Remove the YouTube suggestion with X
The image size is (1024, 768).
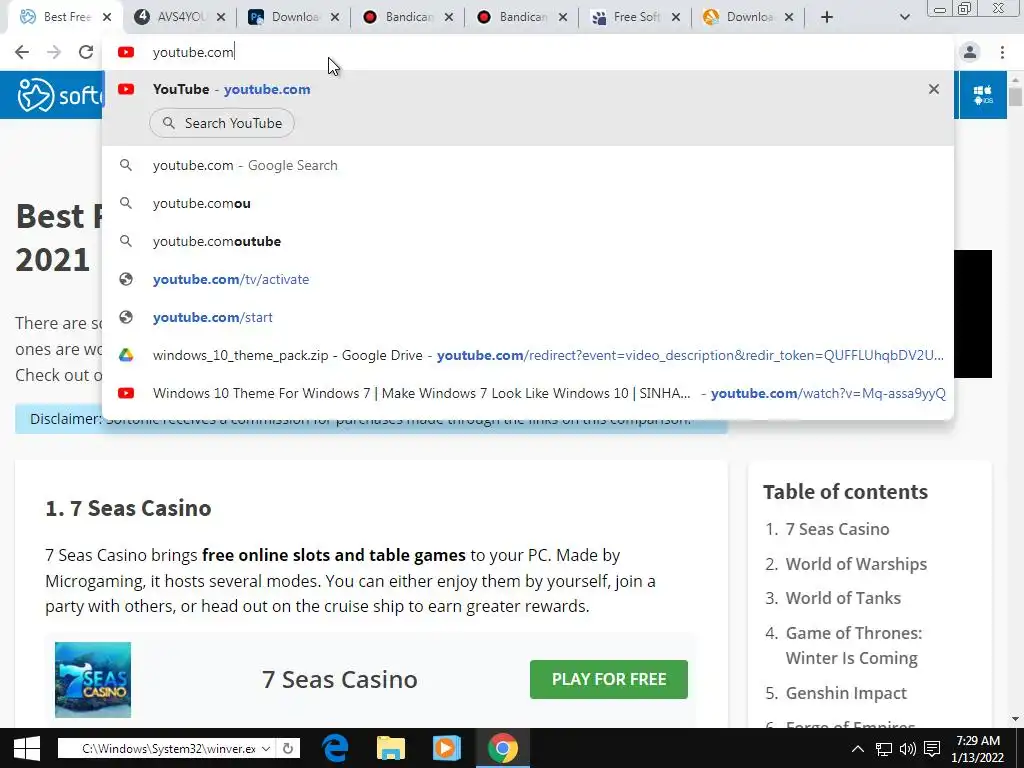tap(934, 89)
